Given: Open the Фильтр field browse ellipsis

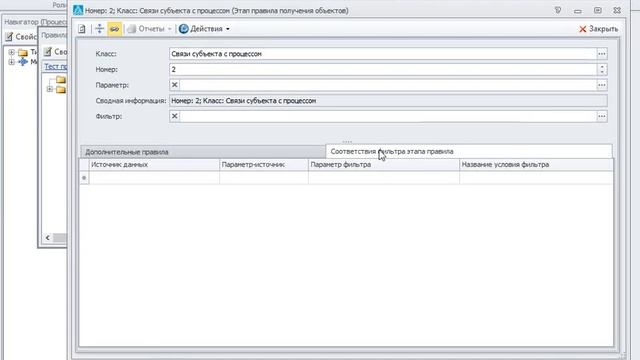Looking at the screenshot, I should pyautogui.click(x=602, y=116).
